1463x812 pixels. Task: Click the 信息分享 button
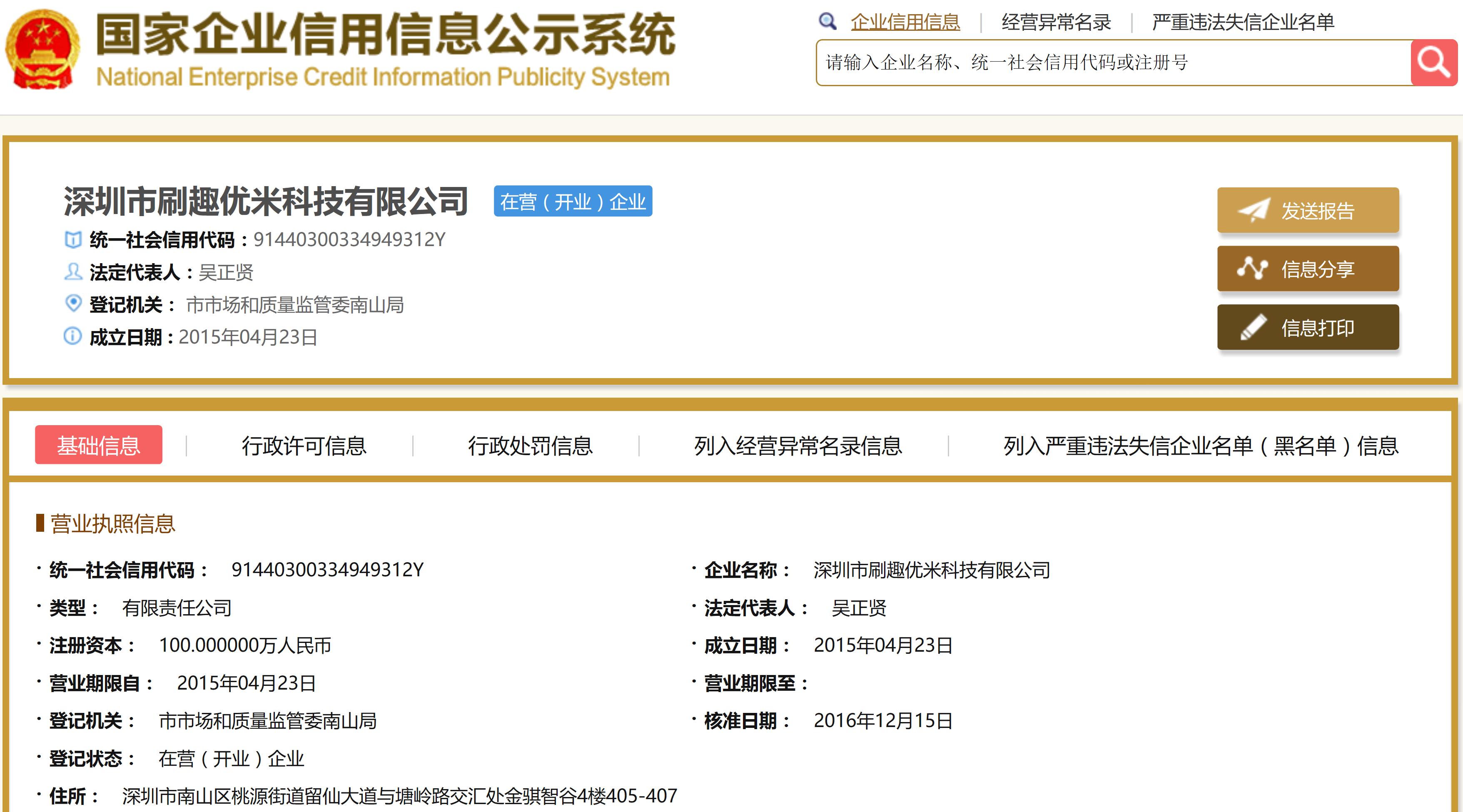(1308, 269)
